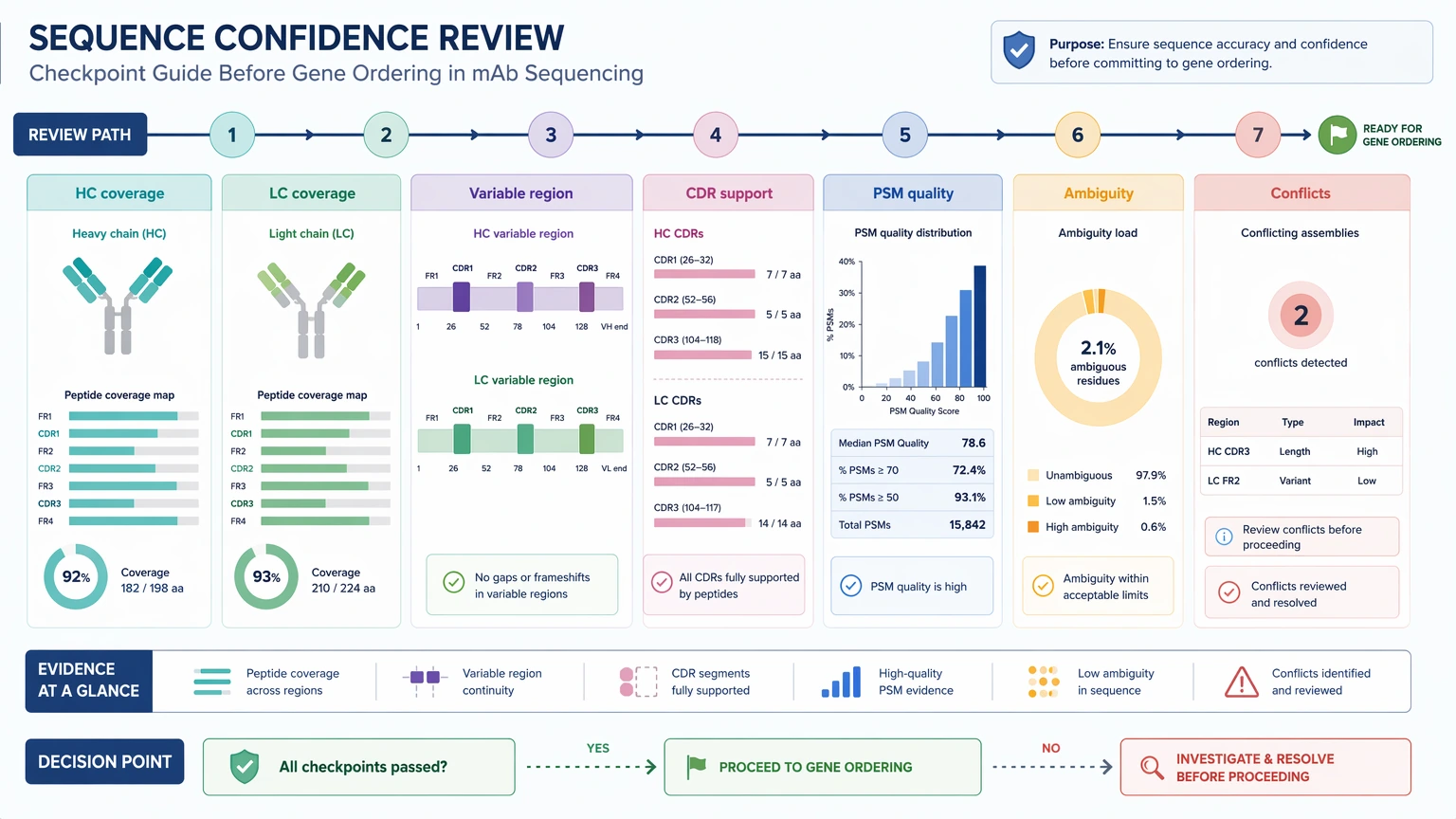Click the tallest PSM quality histogram bar
This screenshot has width=1456, height=819.
tap(980, 326)
